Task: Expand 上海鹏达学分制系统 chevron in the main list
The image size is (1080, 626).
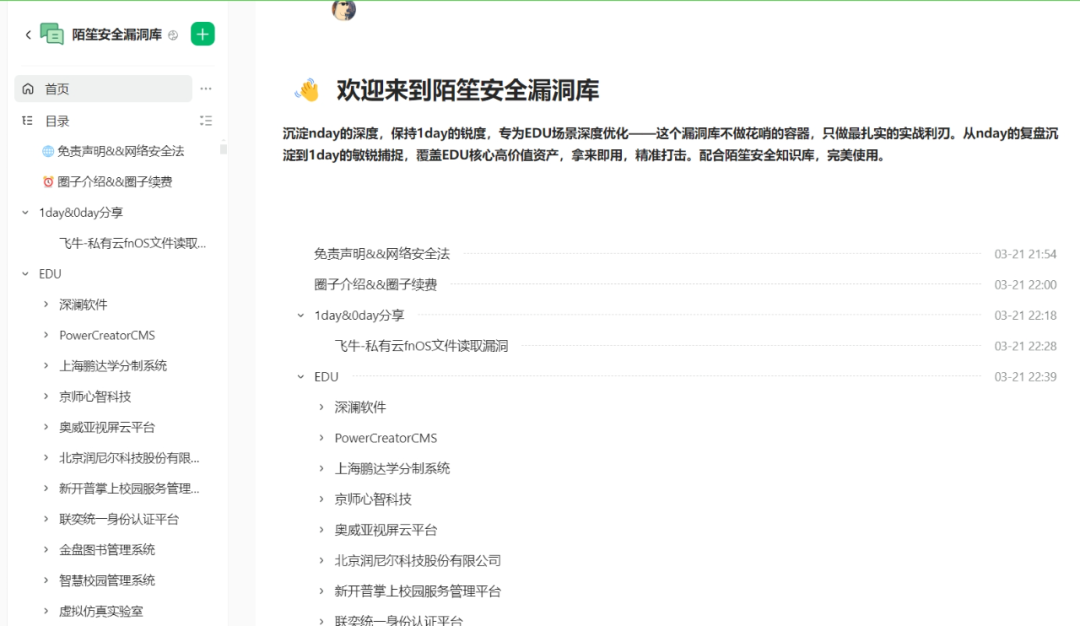Action: tap(322, 468)
